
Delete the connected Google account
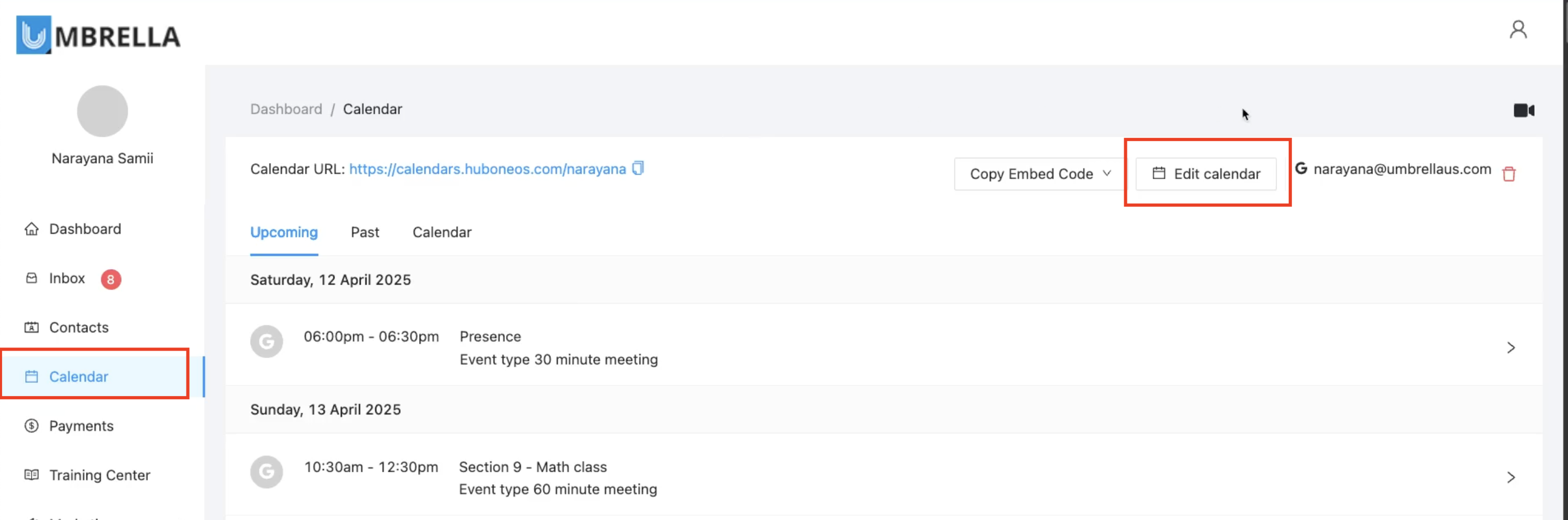tap(1509, 174)
